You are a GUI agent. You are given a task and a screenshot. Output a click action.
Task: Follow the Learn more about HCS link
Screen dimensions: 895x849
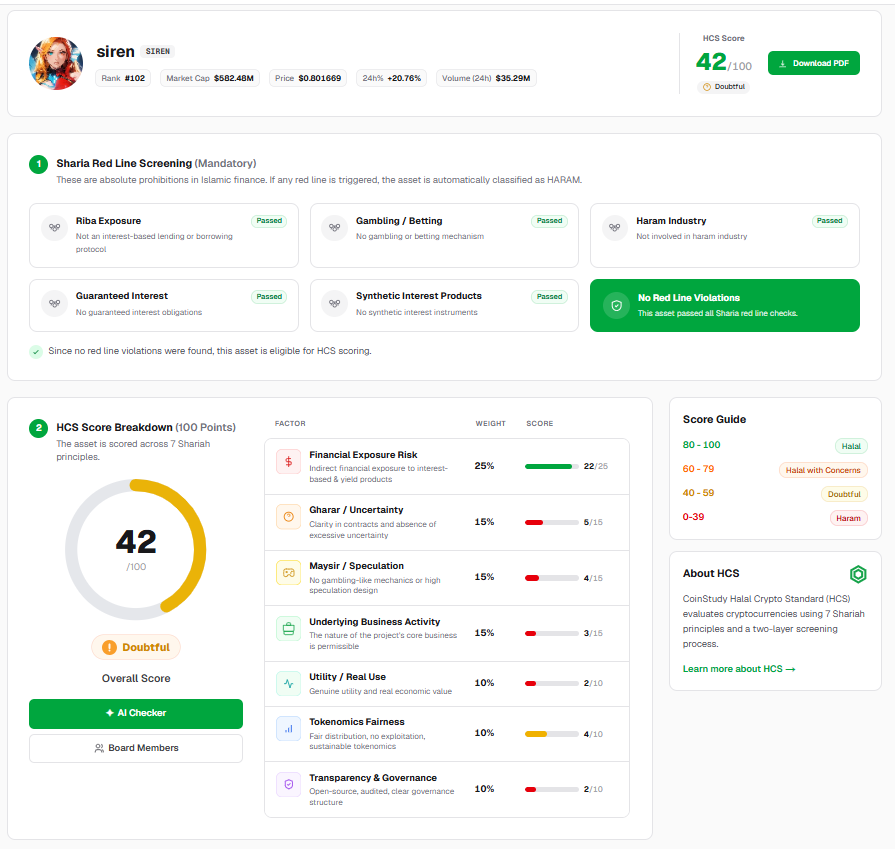739,669
